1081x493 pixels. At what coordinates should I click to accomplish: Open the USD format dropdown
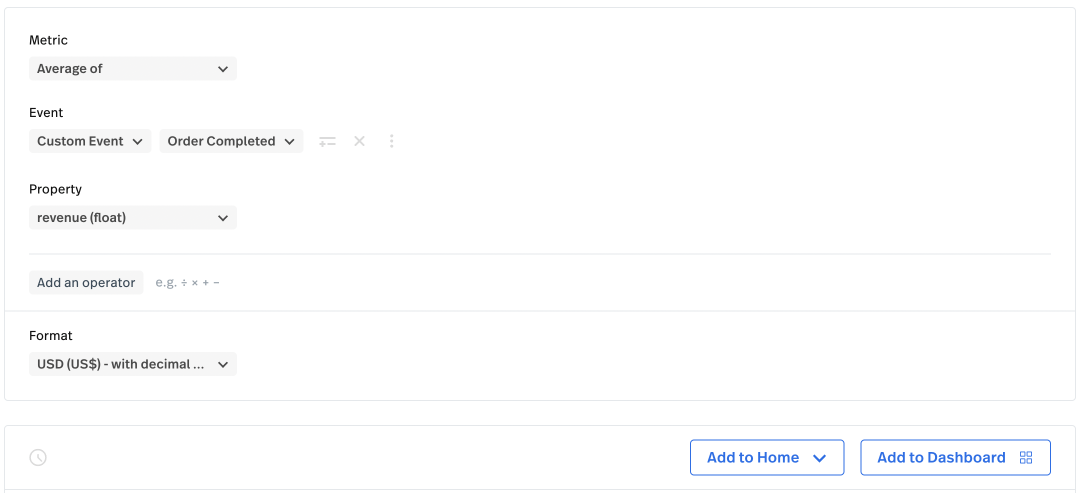pos(133,364)
